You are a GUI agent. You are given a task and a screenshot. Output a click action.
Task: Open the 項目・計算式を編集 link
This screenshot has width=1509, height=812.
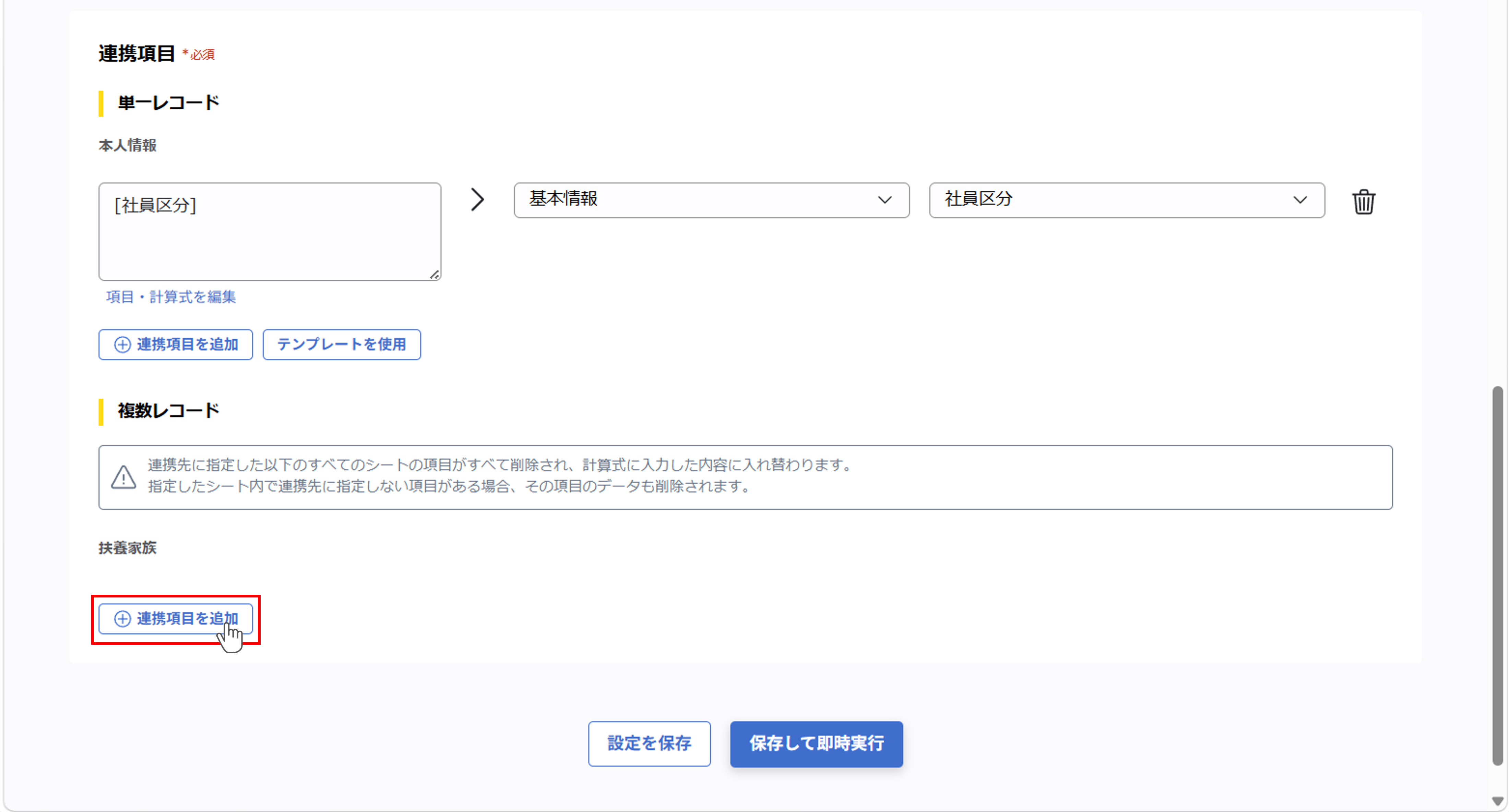170,297
